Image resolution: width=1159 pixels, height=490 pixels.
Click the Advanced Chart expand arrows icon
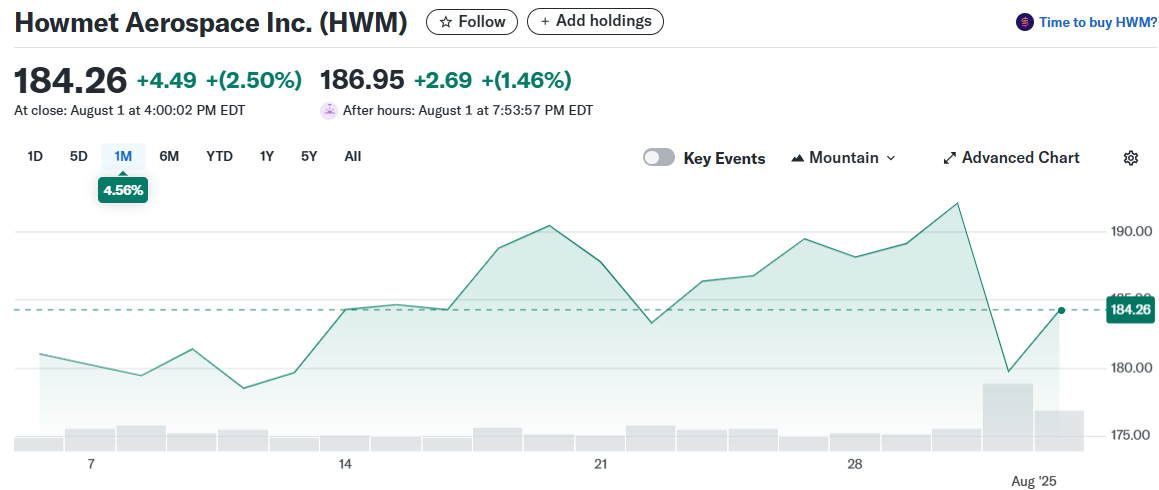click(950, 158)
